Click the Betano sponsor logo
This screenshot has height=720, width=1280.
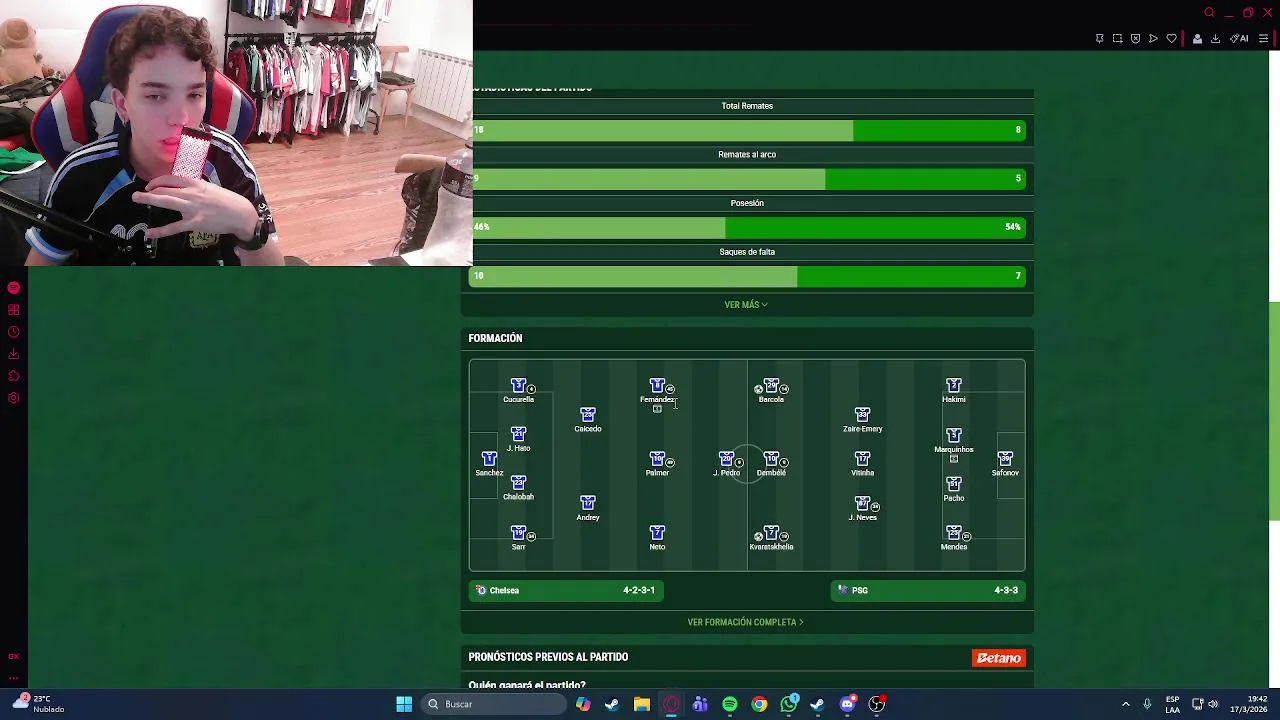point(999,658)
